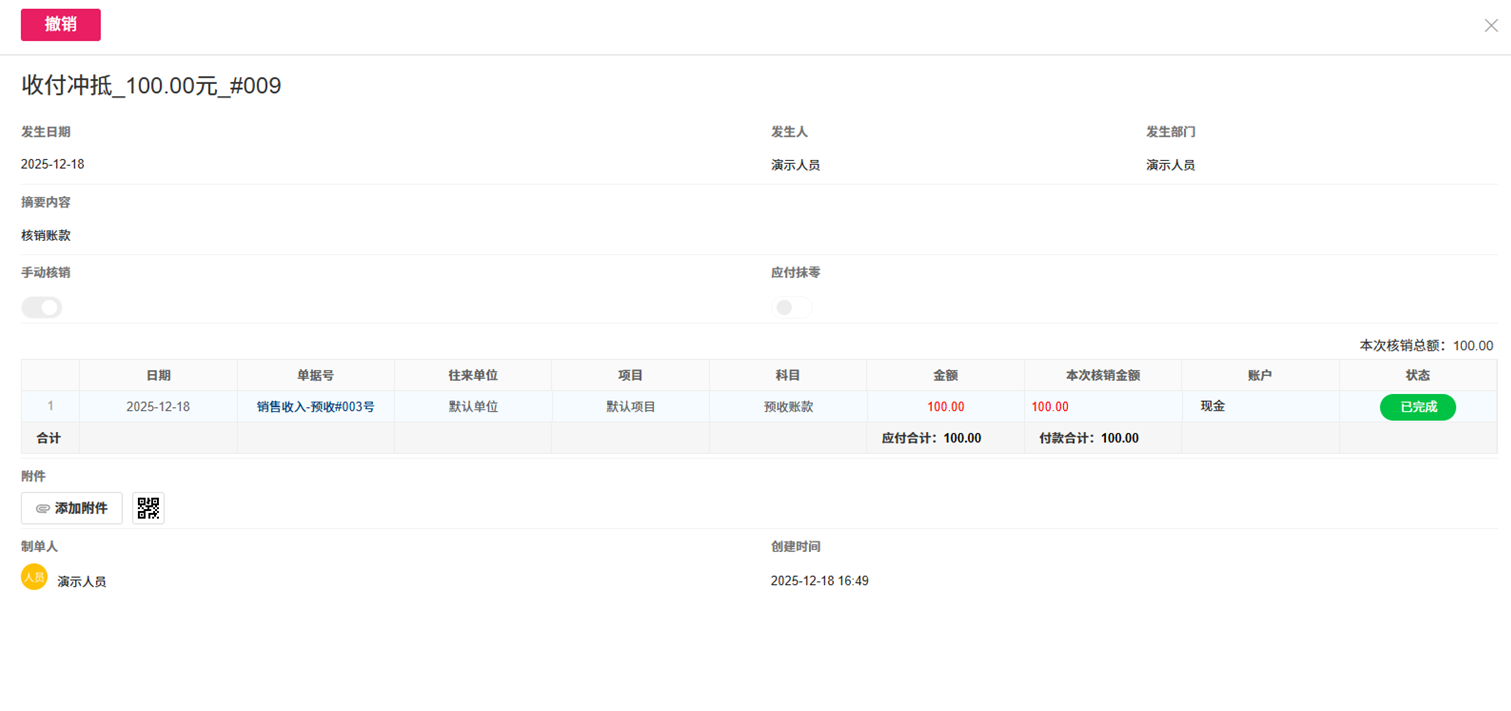Click the 现金 account cell
The image size is (1511, 711).
point(1212,407)
